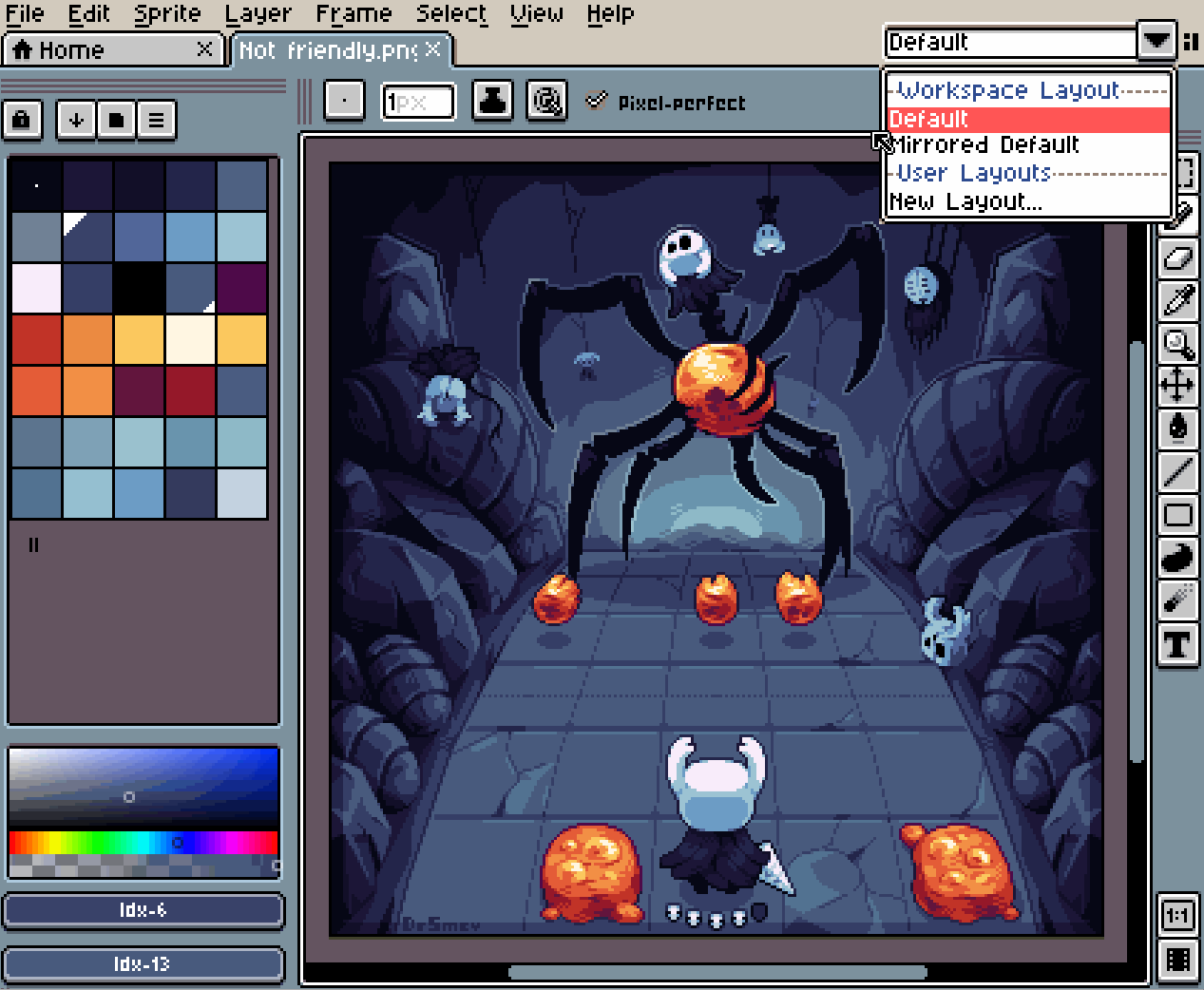
Task: Select the Line tool
Action: pos(1177,471)
